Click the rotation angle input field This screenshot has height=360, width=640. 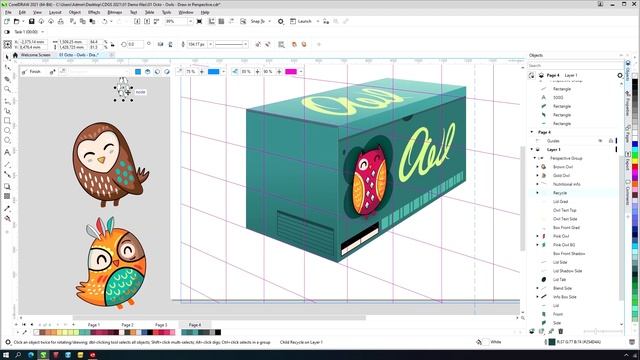[136, 44]
